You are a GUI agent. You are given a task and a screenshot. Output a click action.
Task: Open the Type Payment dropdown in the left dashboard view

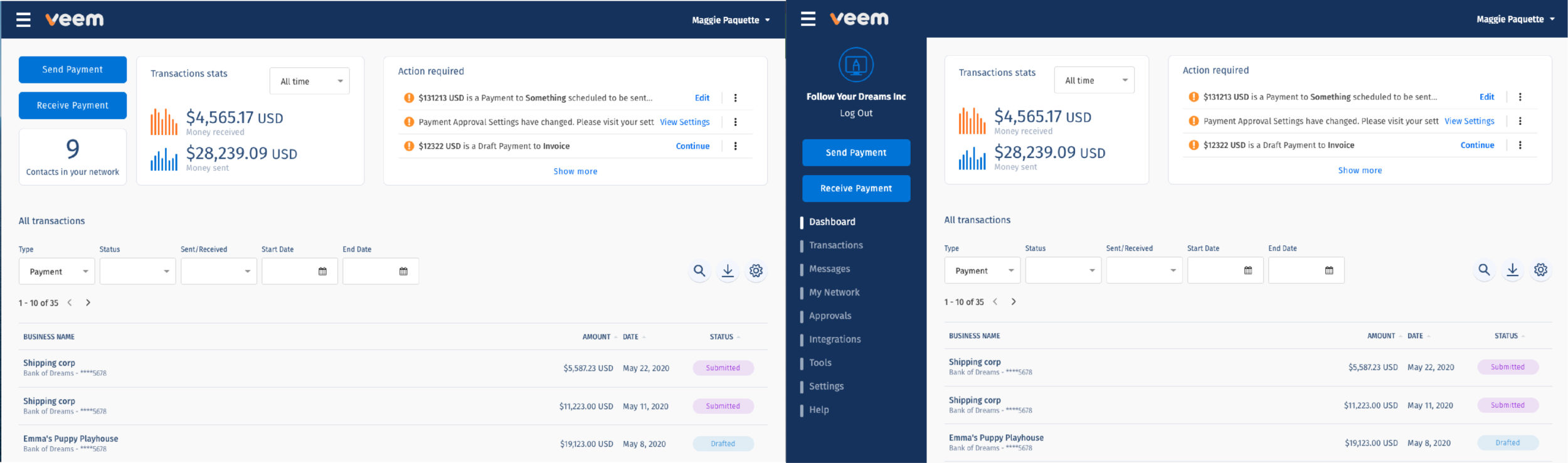[57, 272]
